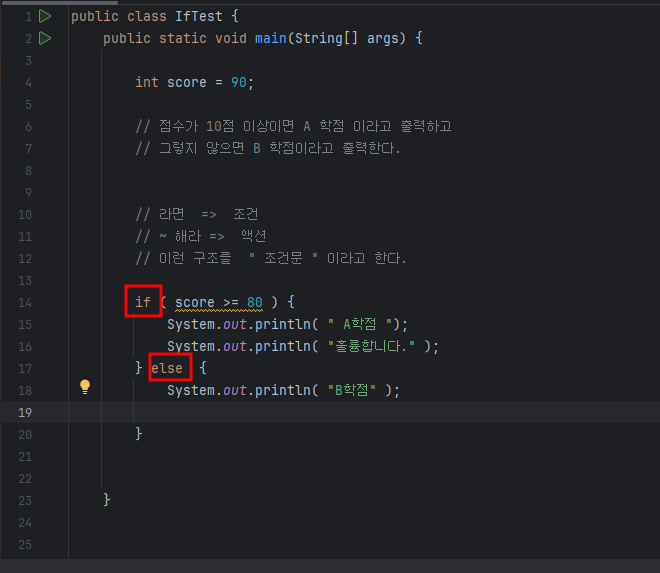Click the string "B학점" on line 18
660x573 pixels.
[x=351, y=390]
